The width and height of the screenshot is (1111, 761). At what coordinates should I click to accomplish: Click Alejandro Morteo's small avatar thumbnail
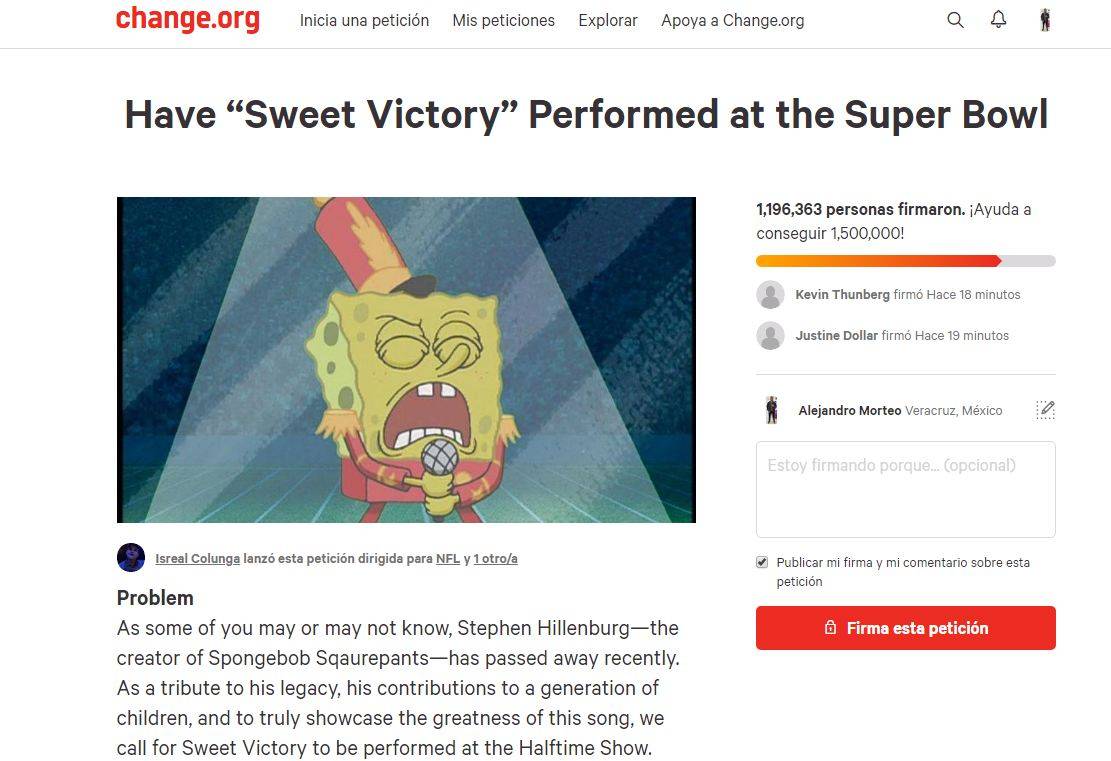[x=771, y=409]
